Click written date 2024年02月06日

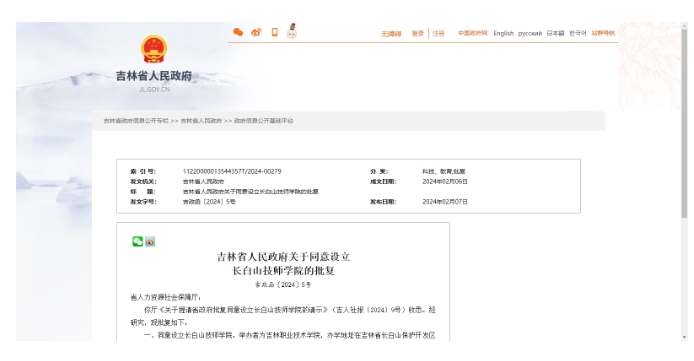click(x=445, y=181)
